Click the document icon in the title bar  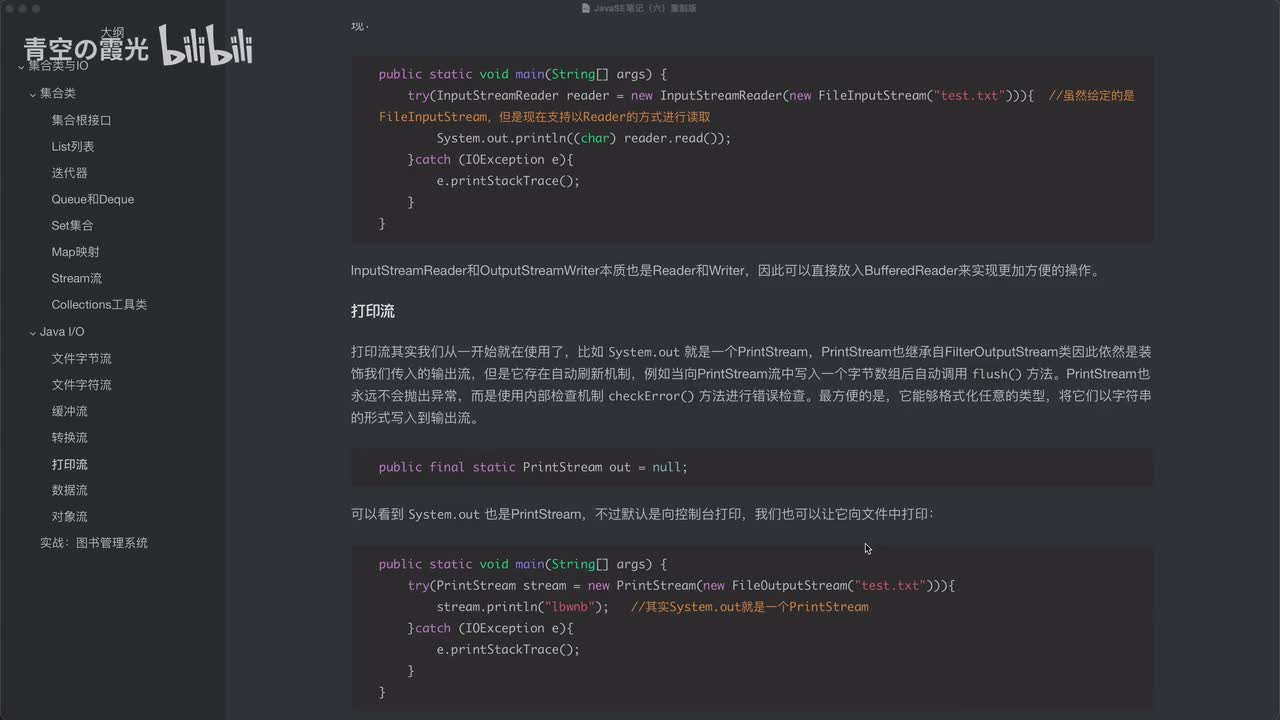click(x=586, y=8)
